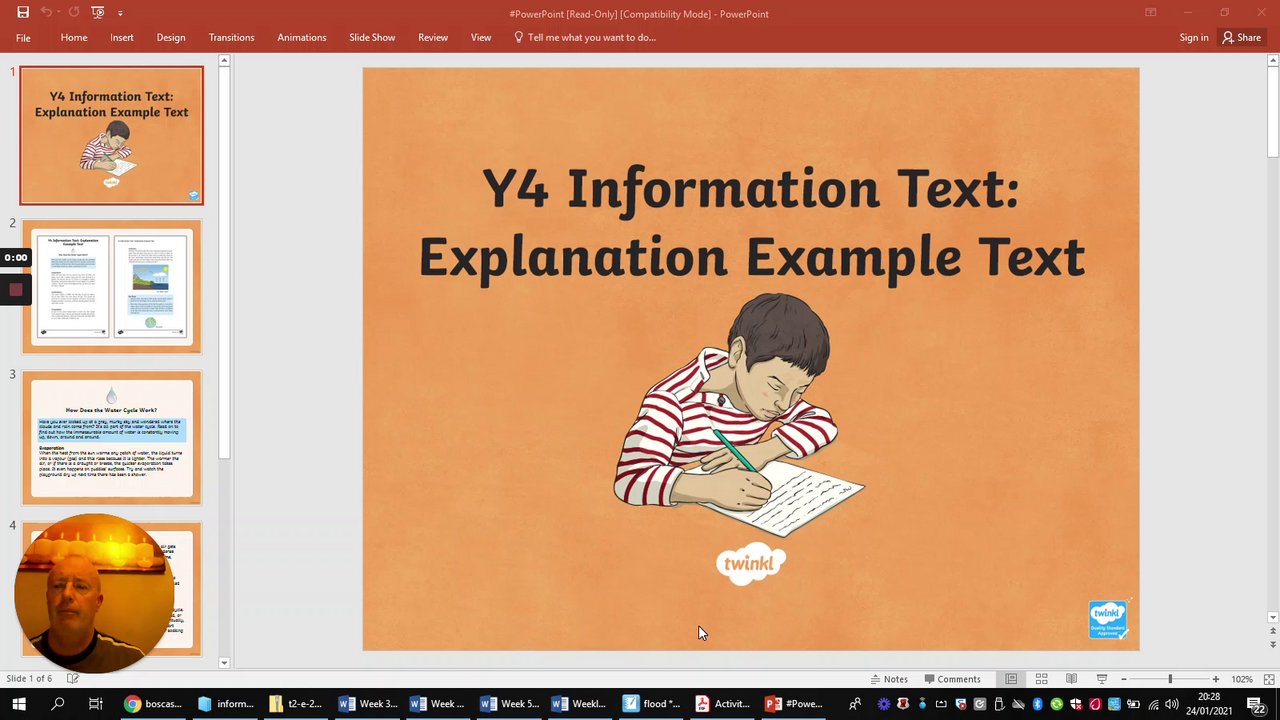1280x720 pixels.
Task: Switch to the Home ribbon tab
Action: tap(74, 37)
